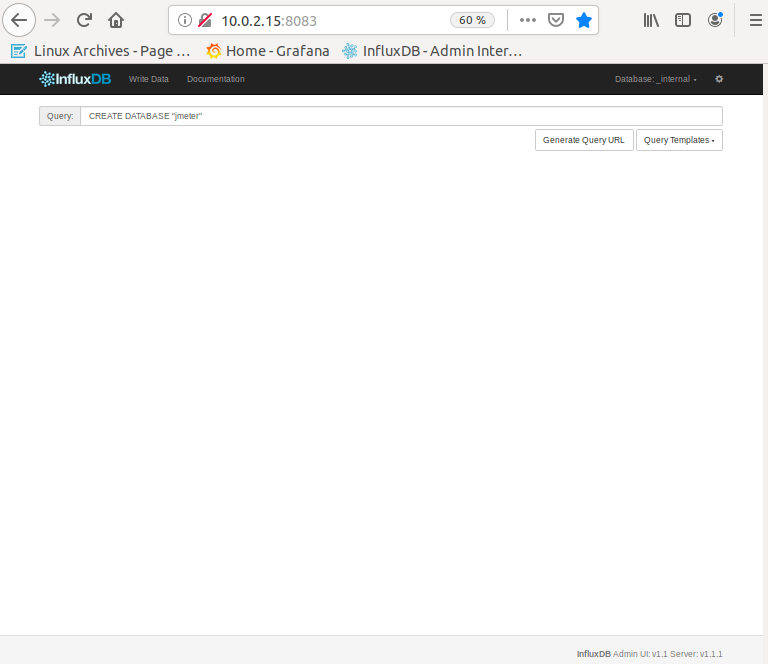
Task: Open Documentation in navbar
Action: [x=216, y=79]
